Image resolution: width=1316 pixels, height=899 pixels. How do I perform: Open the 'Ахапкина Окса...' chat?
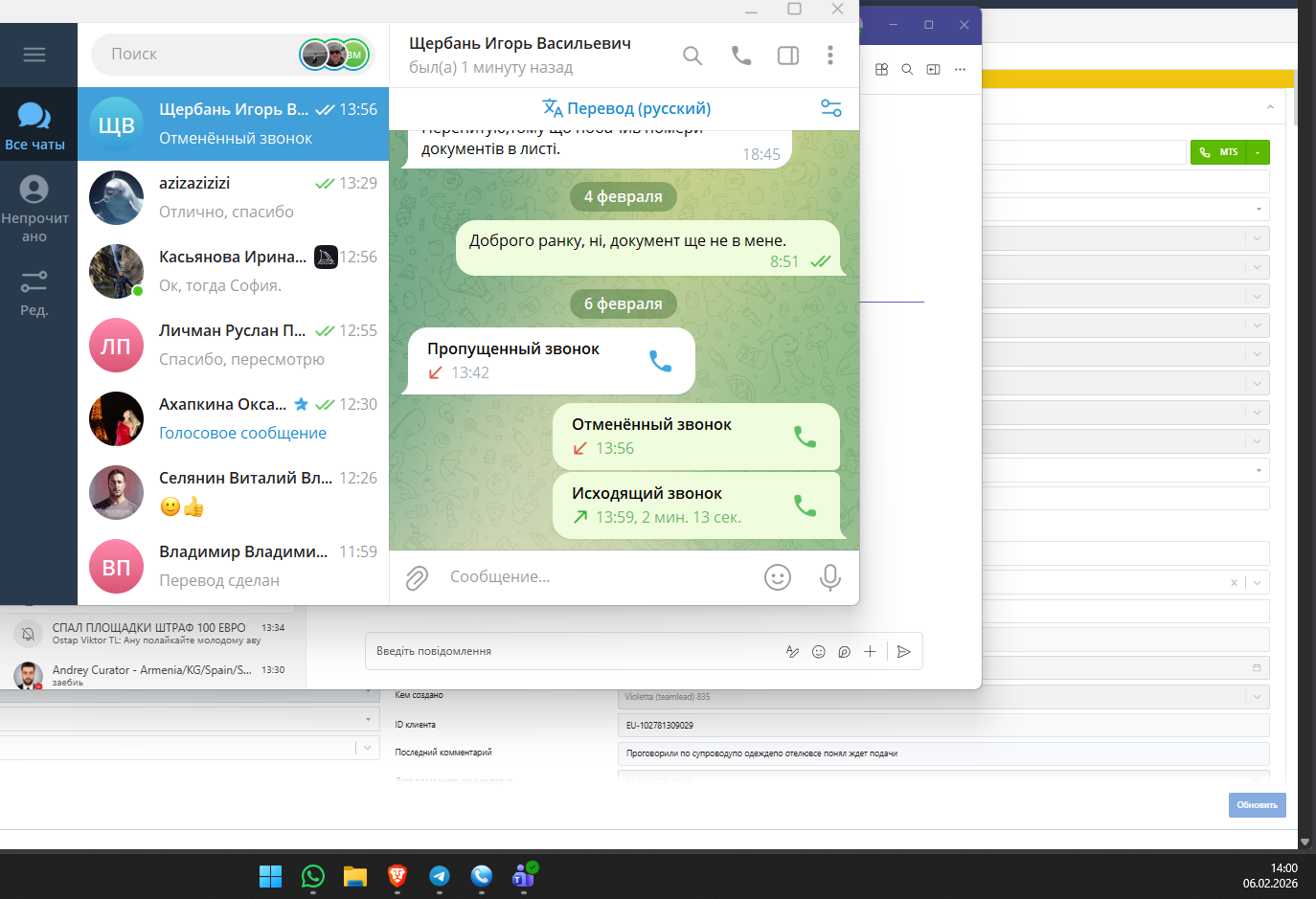[x=233, y=418]
